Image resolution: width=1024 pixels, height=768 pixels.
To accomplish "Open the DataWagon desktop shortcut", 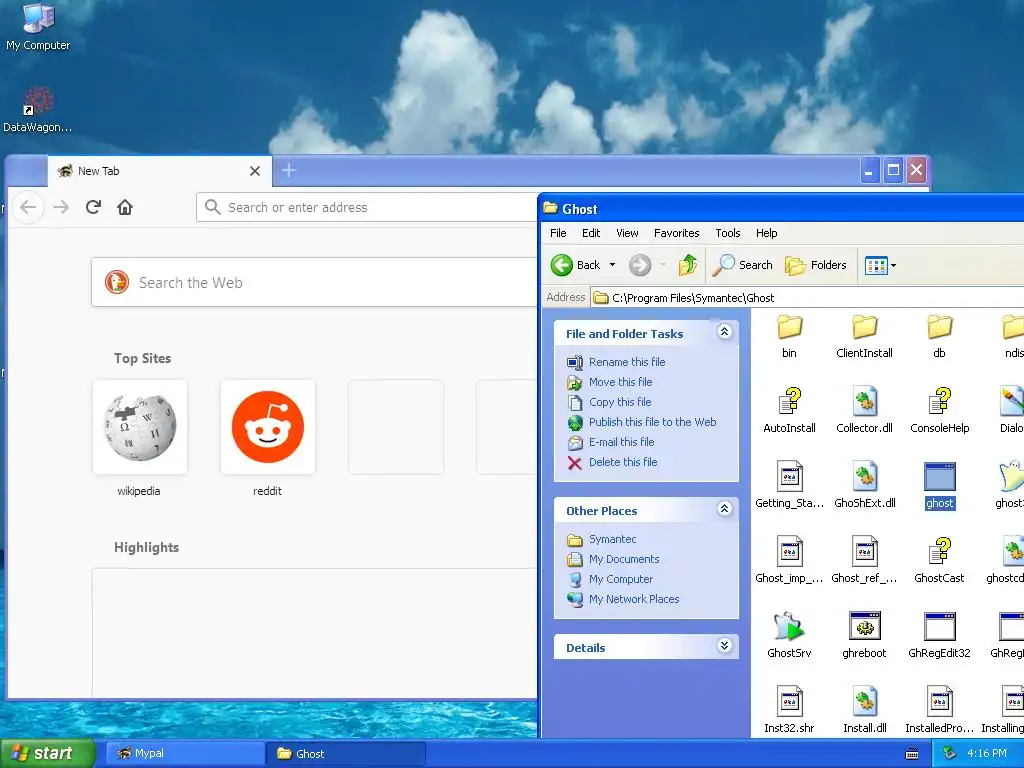I will 38,110.
